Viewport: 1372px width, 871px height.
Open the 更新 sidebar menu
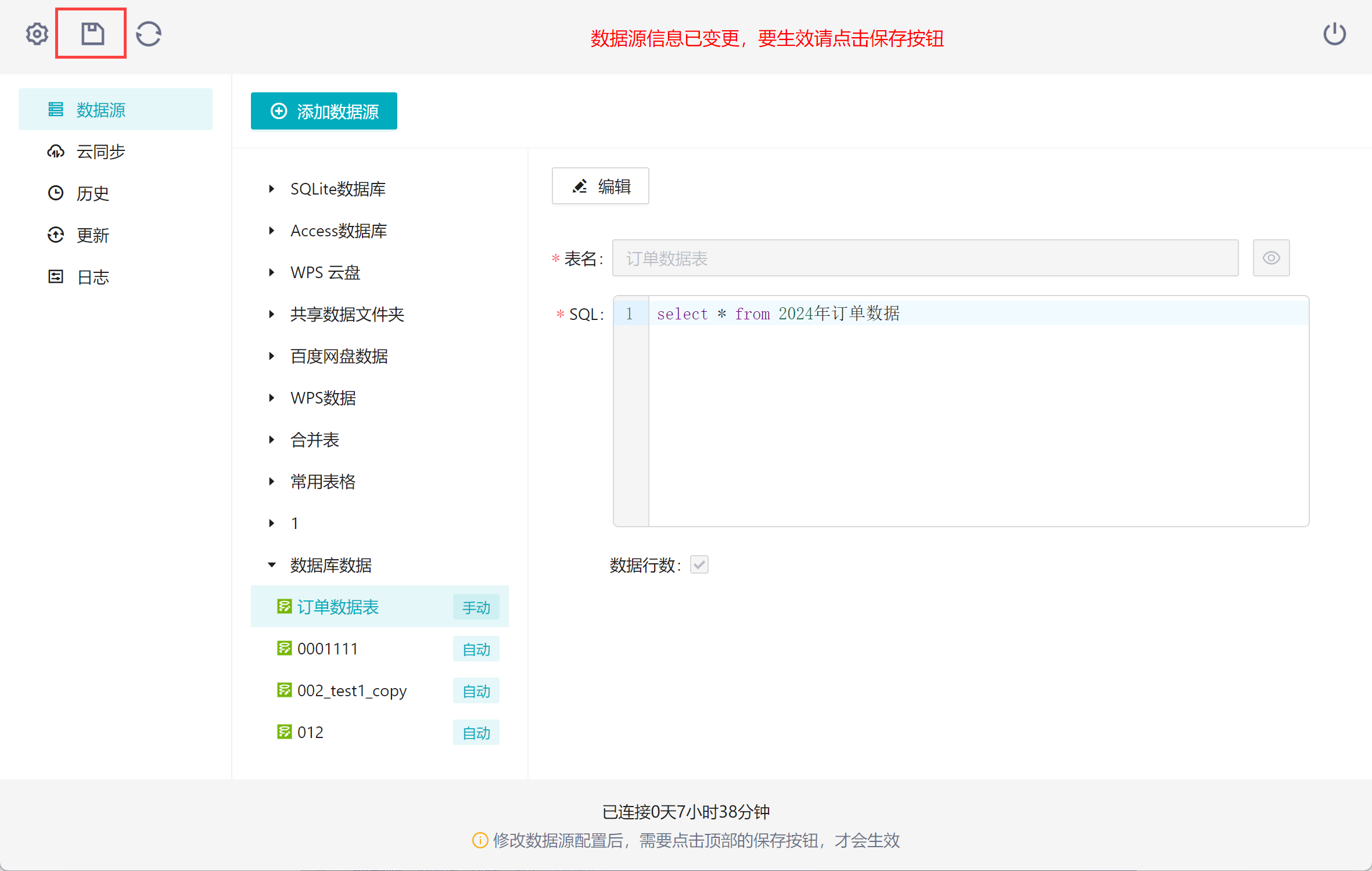point(116,235)
